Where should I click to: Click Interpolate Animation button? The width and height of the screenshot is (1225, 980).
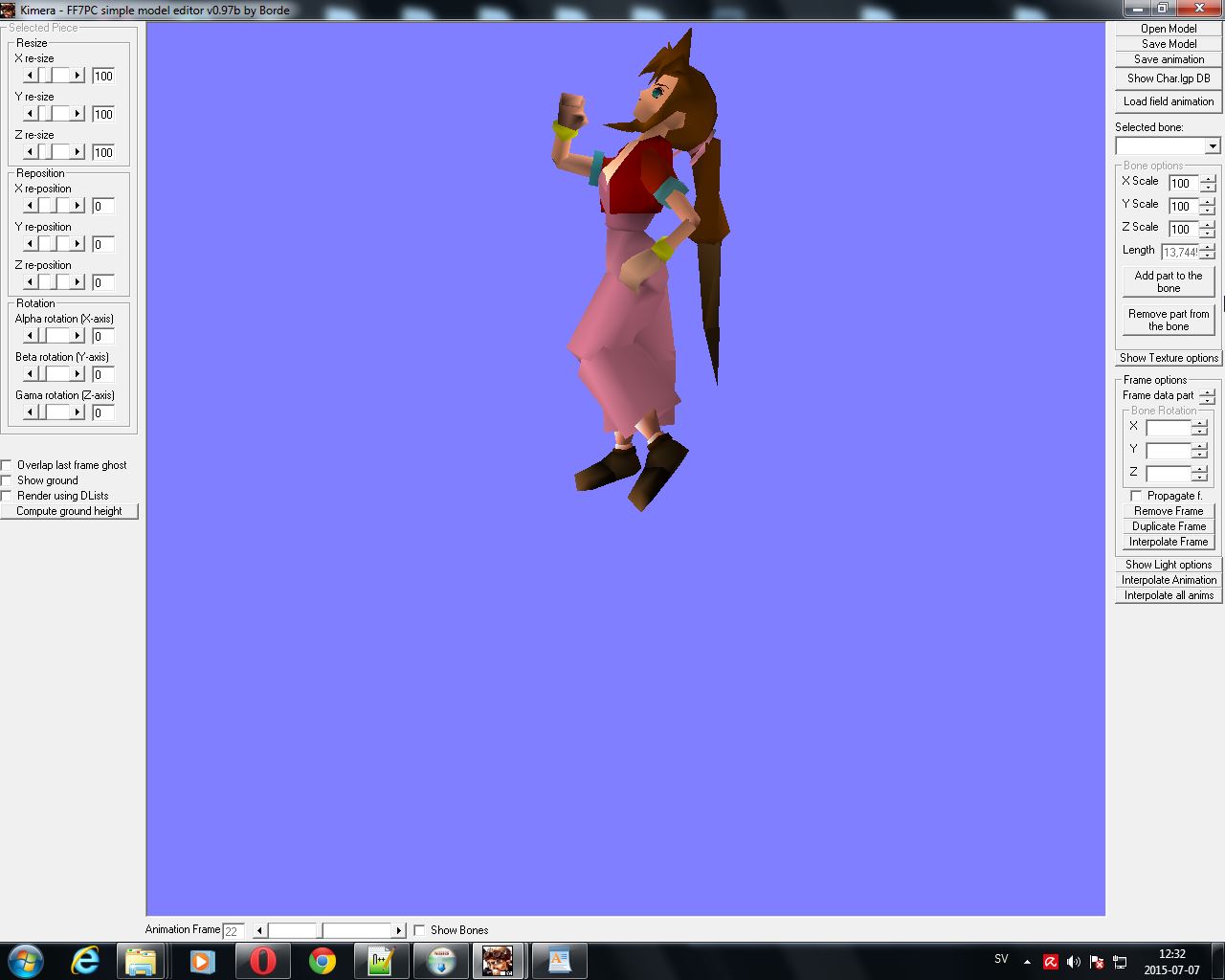pyautogui.click(x=1169, y=580)
